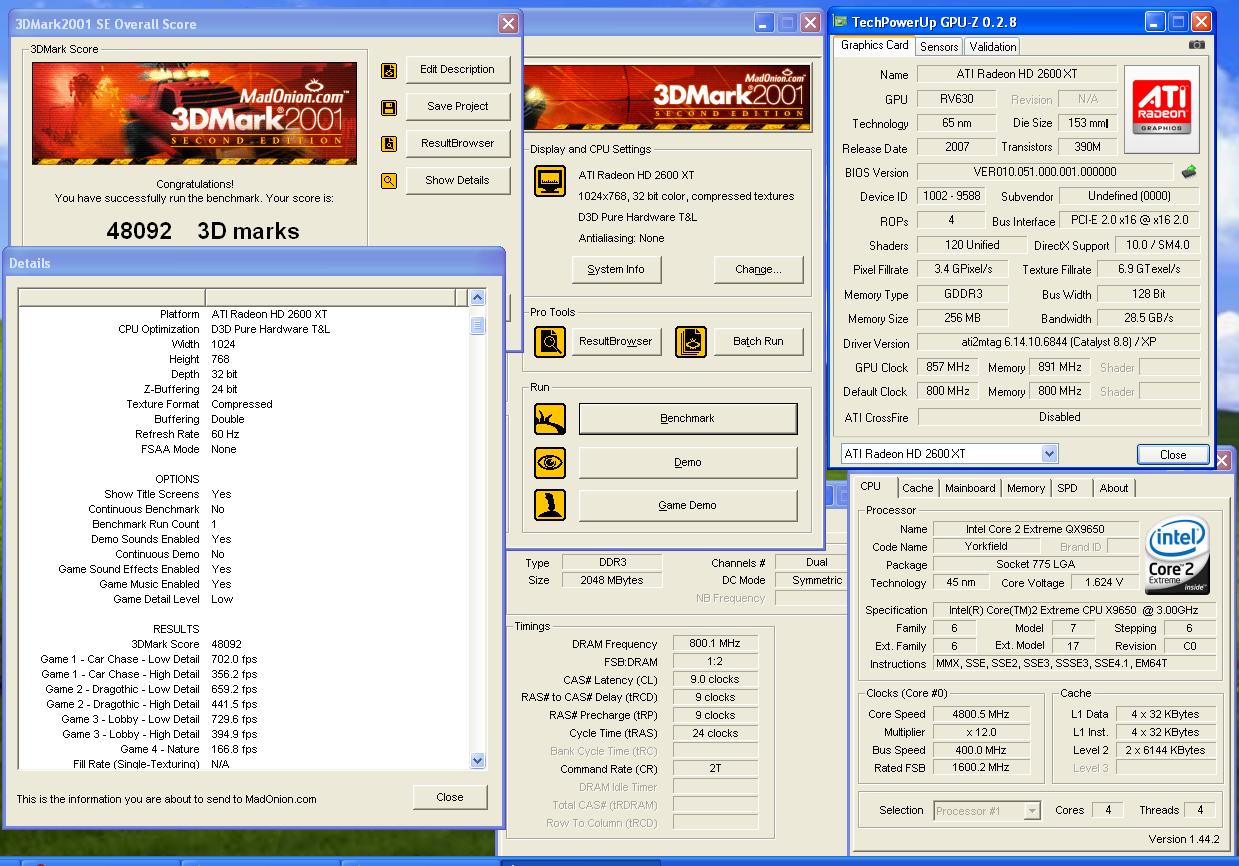Screen dimensions: 1239x866
Task: Switch to the Validation tab in GPU-Z
Action: click(993, 47)
